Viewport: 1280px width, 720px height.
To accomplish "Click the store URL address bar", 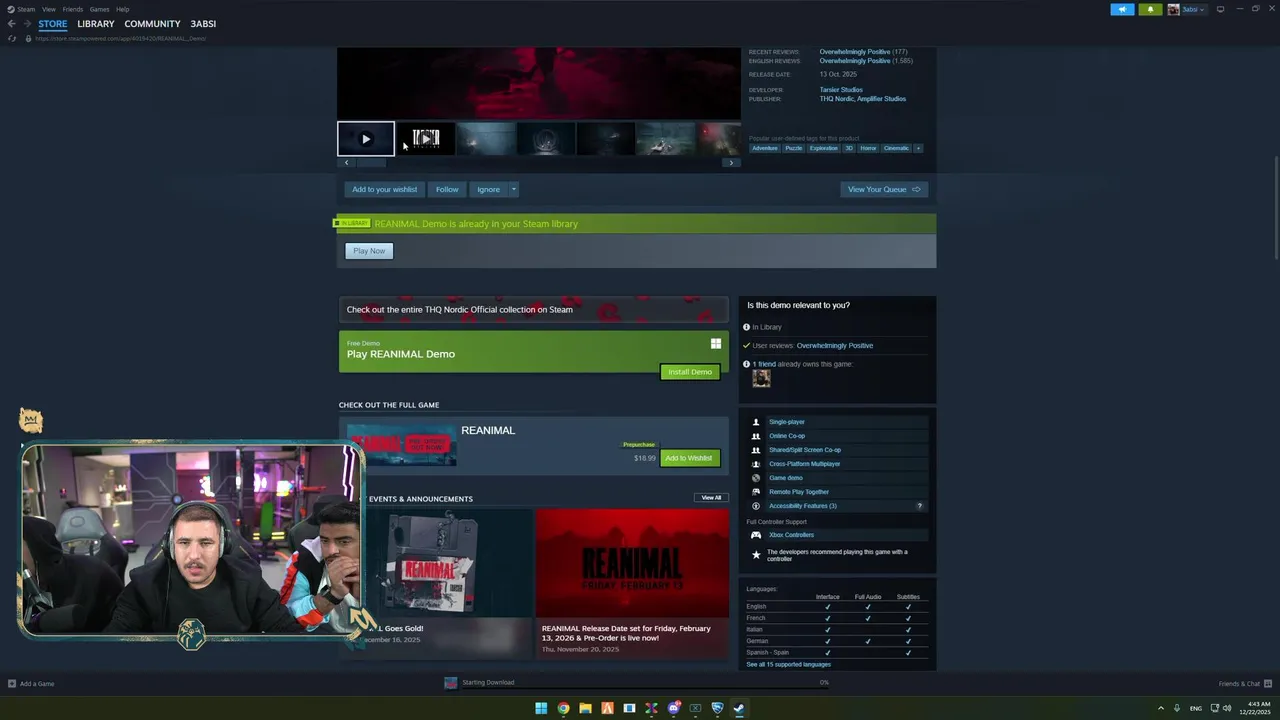I will point(120,38).
